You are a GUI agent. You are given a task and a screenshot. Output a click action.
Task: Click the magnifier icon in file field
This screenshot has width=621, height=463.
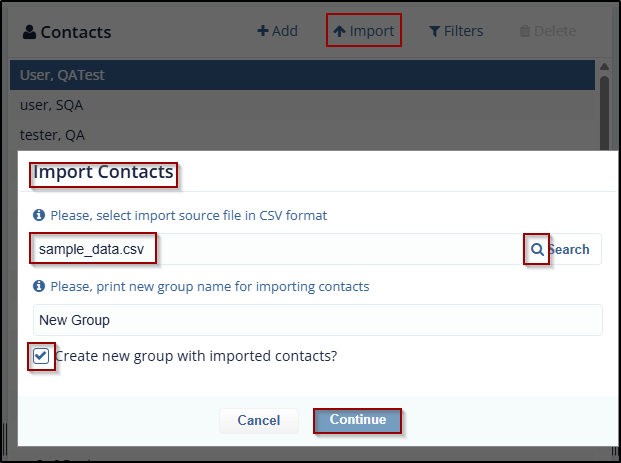(x=537, y=249)
